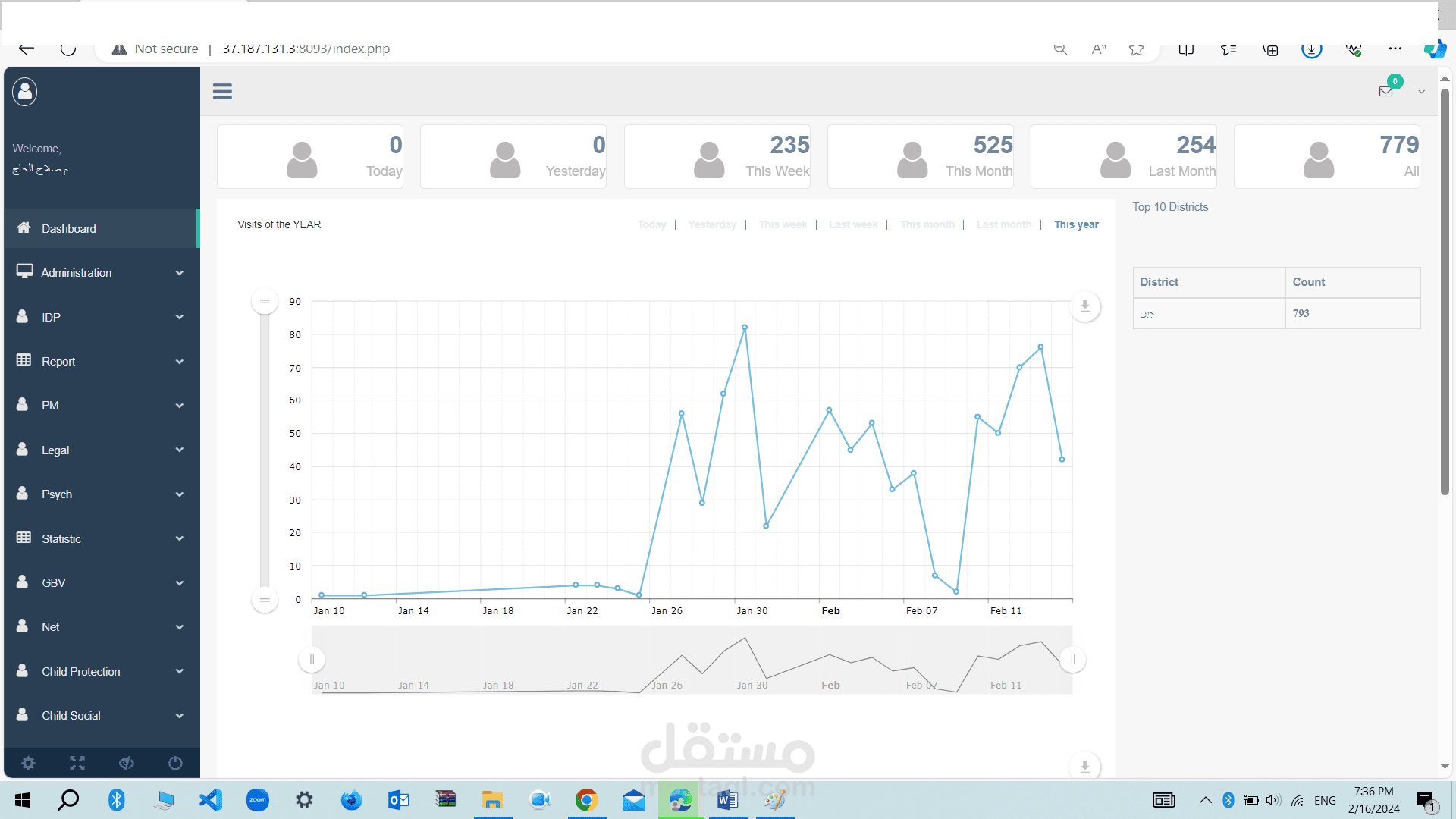Image resolution: width=1456 pixels, height=819 pixels.
Task: Show Yesterday visits filter
Action: 712,224
